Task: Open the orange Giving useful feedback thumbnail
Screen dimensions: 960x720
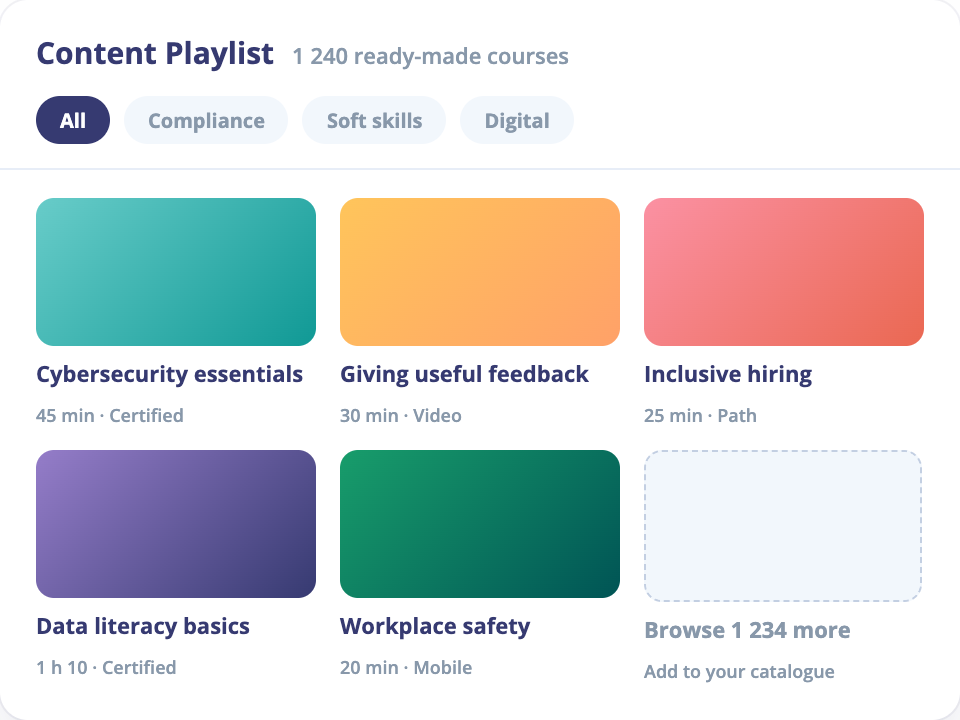Action: [480, 272]
